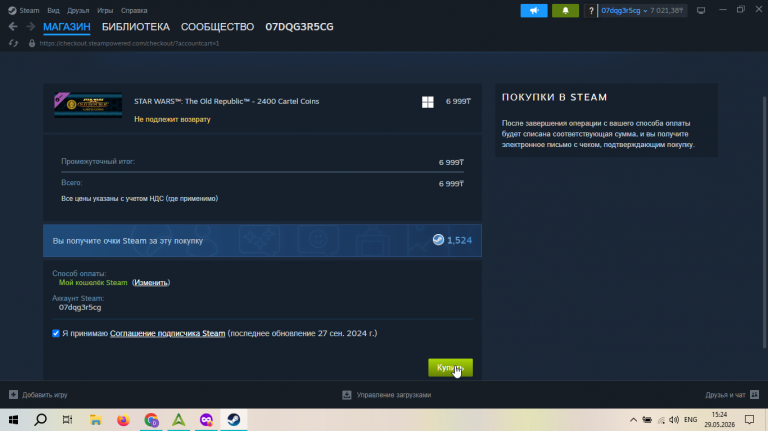Launch Firefox from the taskbar

click(123, 420)
